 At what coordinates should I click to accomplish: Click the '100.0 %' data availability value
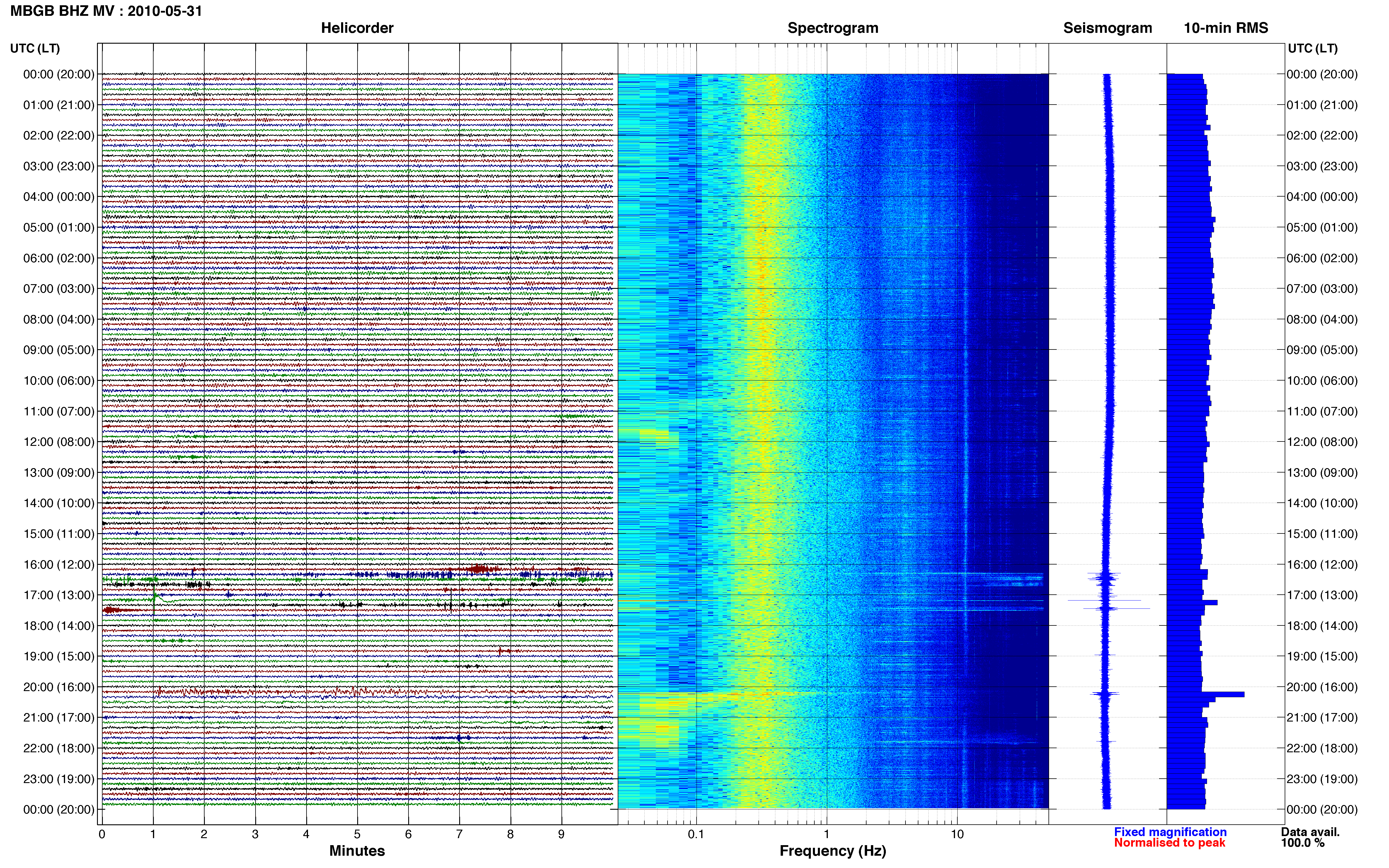click(1303, 843)
